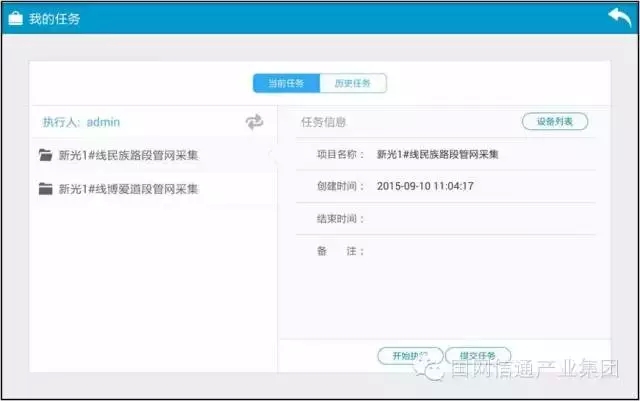Click folder icon for 新光1#线民族路段管网采集
The width and height of the screenshot is (640, 401).
click(x=44, y=155)
